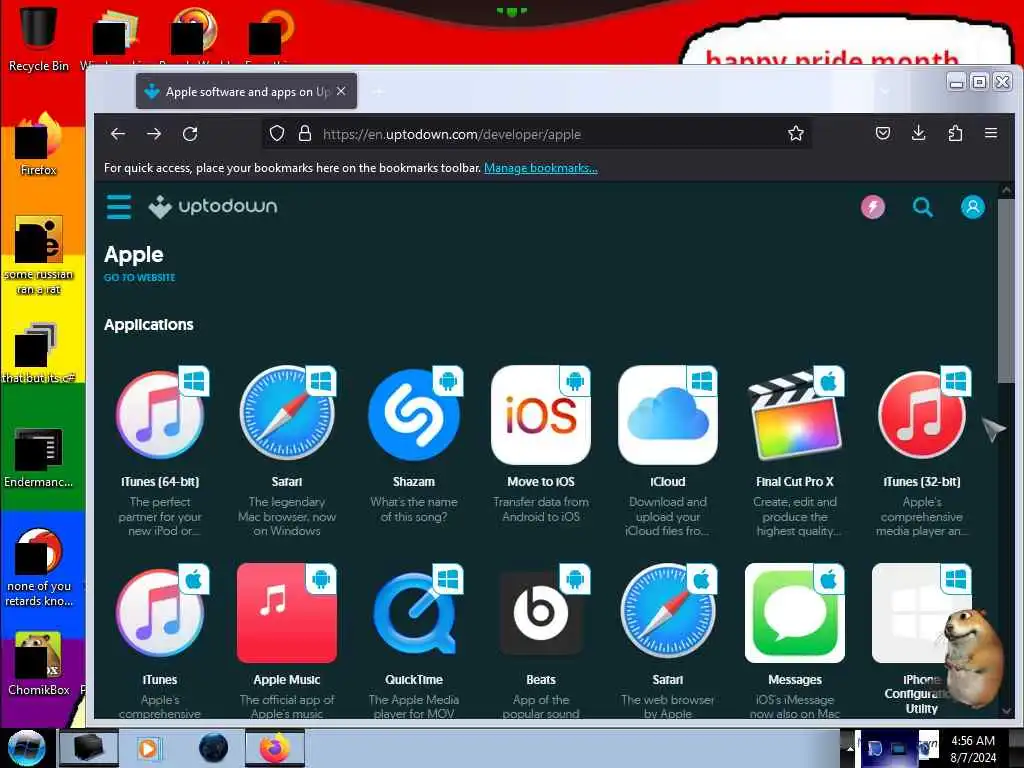Click the Messages title link

point(795,680)
